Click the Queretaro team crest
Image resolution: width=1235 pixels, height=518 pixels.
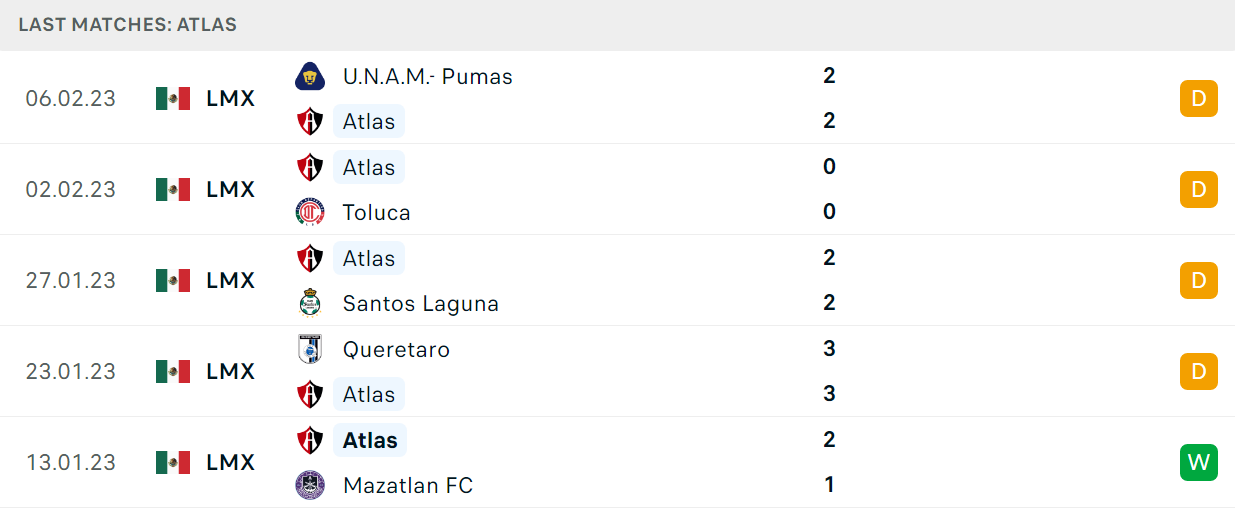point(310,349)
